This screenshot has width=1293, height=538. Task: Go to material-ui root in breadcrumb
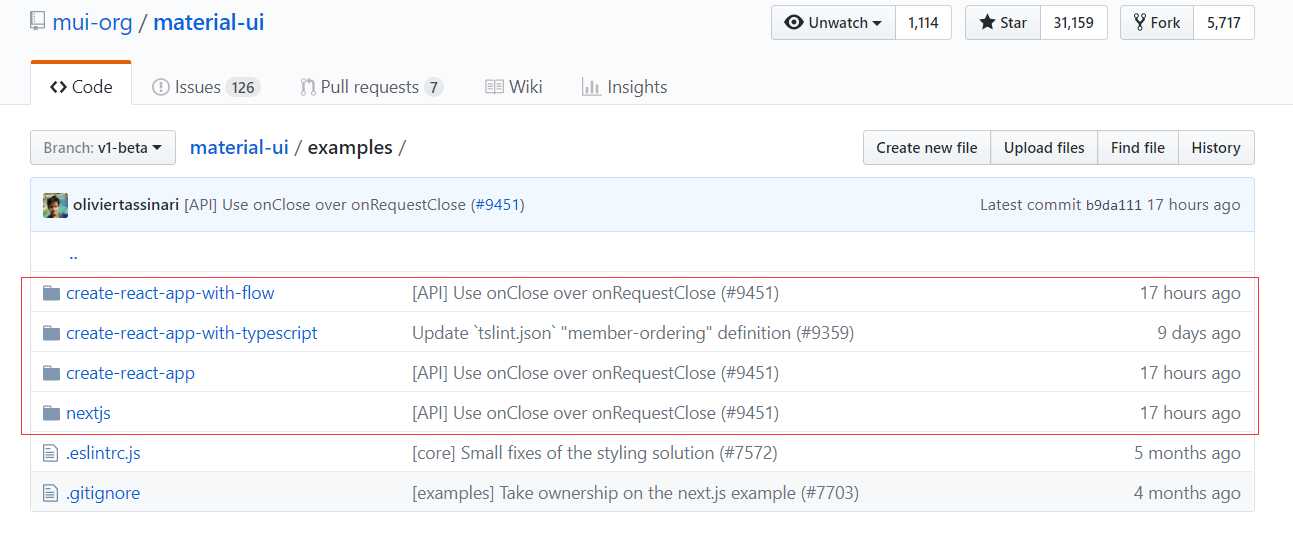(239, 148)
